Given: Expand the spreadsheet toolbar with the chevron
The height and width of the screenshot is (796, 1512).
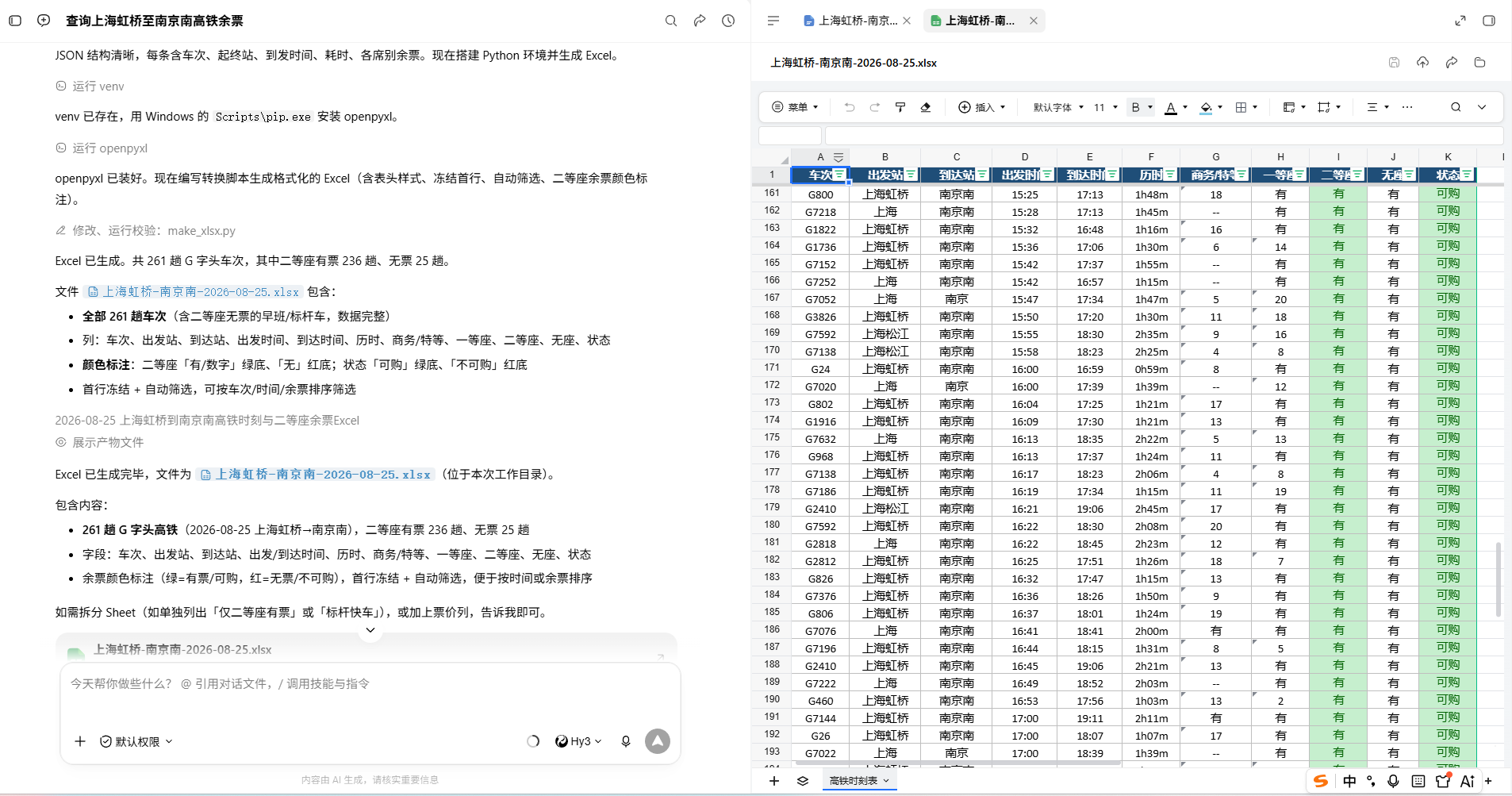Looking at the screenshot, I should pyautogui.click(x=1482, y=107).
